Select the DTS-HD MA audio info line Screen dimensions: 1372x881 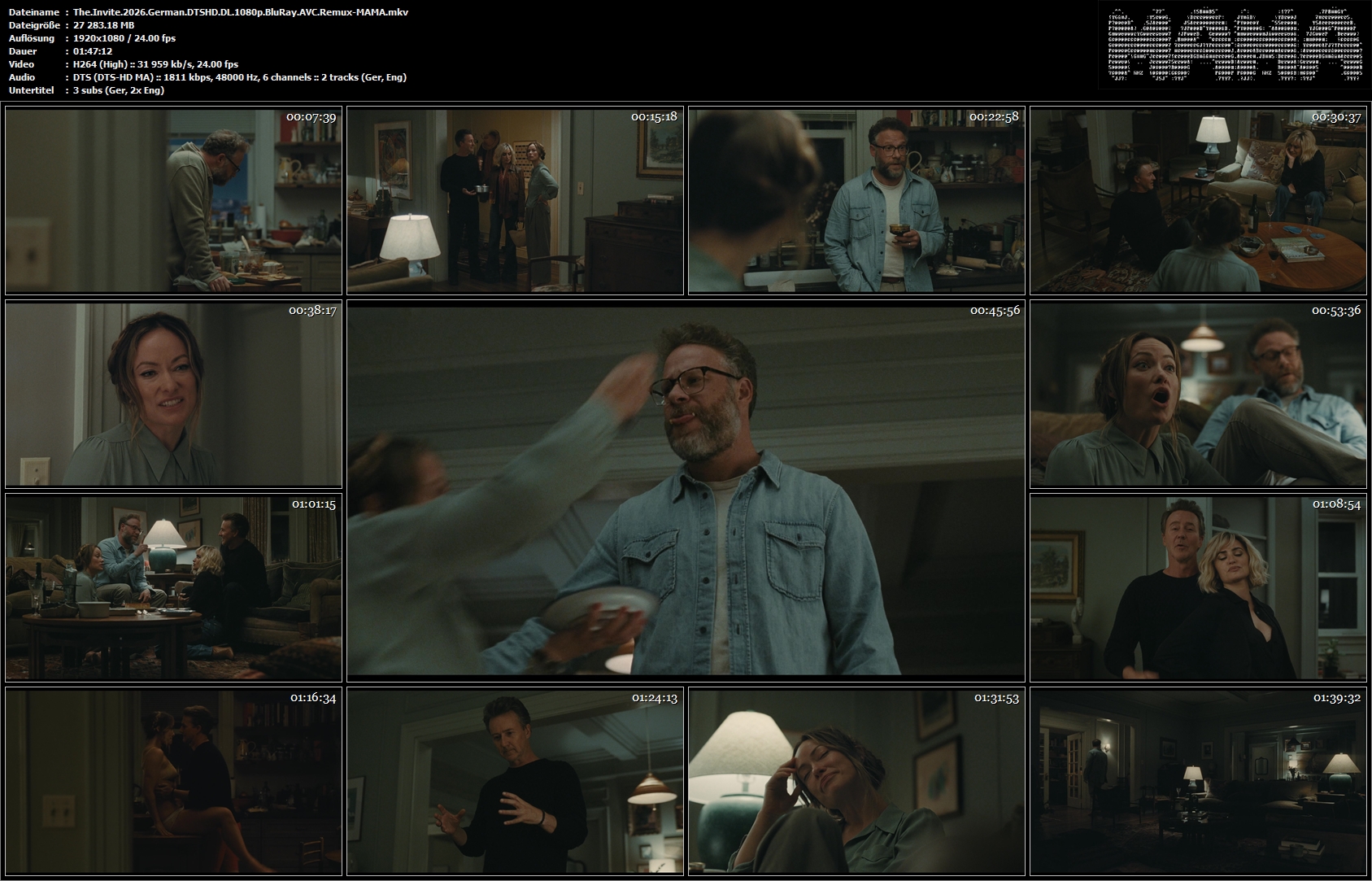[x=239, y=77]
